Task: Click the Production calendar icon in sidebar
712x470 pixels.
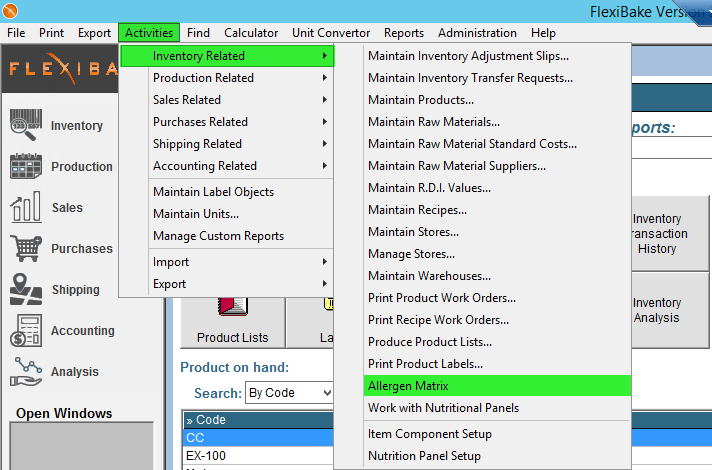Action: tap(26, 166)
